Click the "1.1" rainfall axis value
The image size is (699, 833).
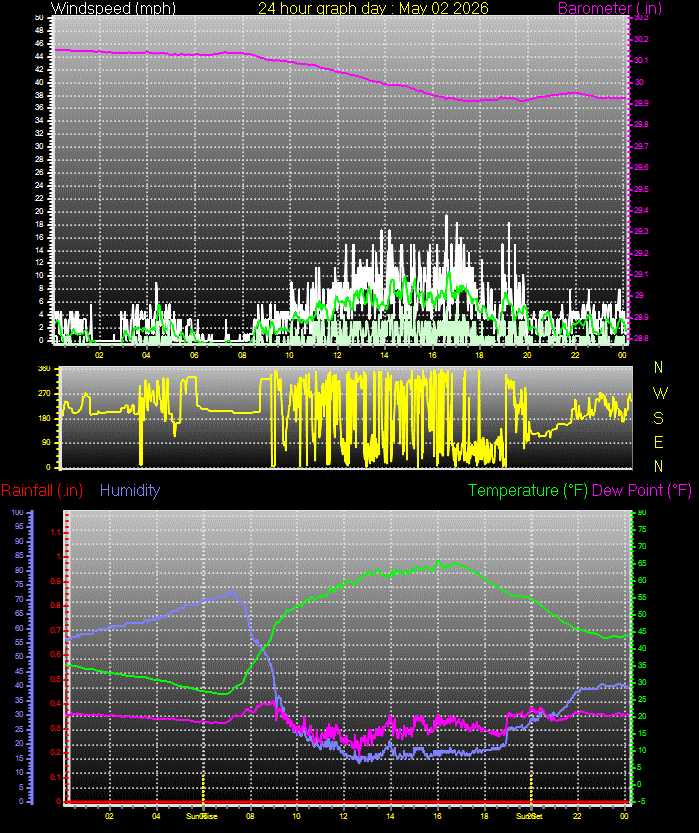[56, 532]
